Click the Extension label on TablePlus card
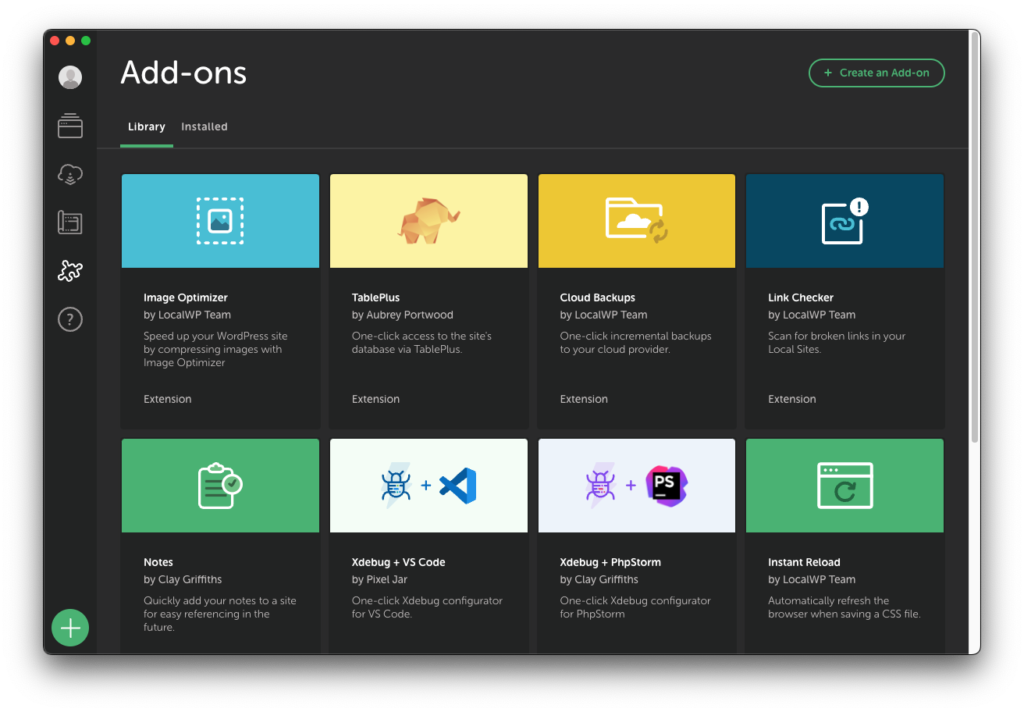 [376, 399]
